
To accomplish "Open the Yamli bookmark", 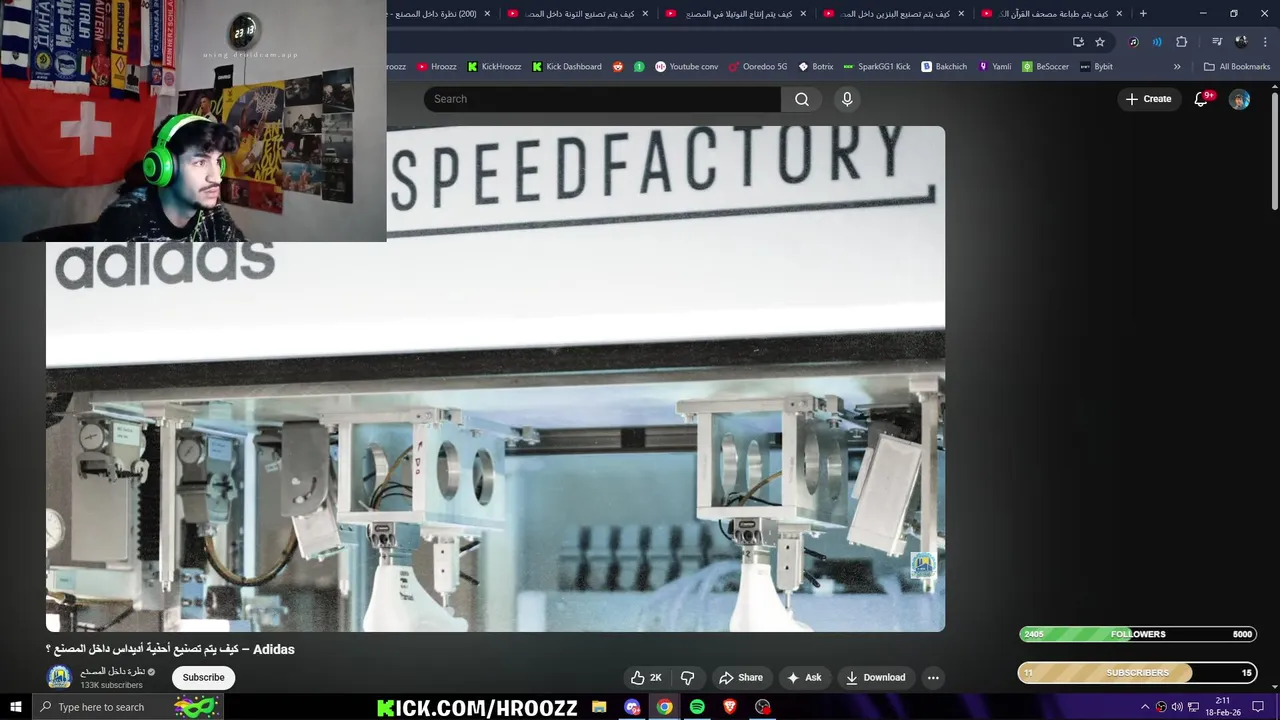I will click(995, 67).
